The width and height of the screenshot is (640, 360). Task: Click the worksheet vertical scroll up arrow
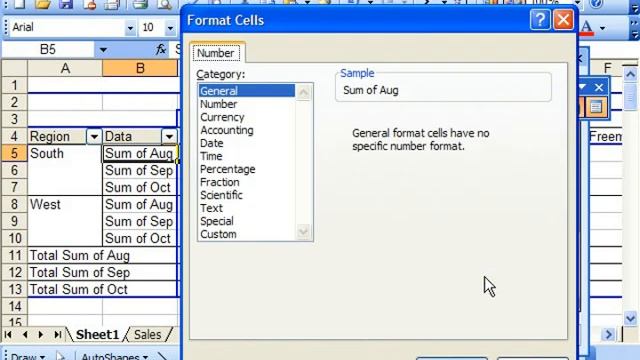point(631,73)
